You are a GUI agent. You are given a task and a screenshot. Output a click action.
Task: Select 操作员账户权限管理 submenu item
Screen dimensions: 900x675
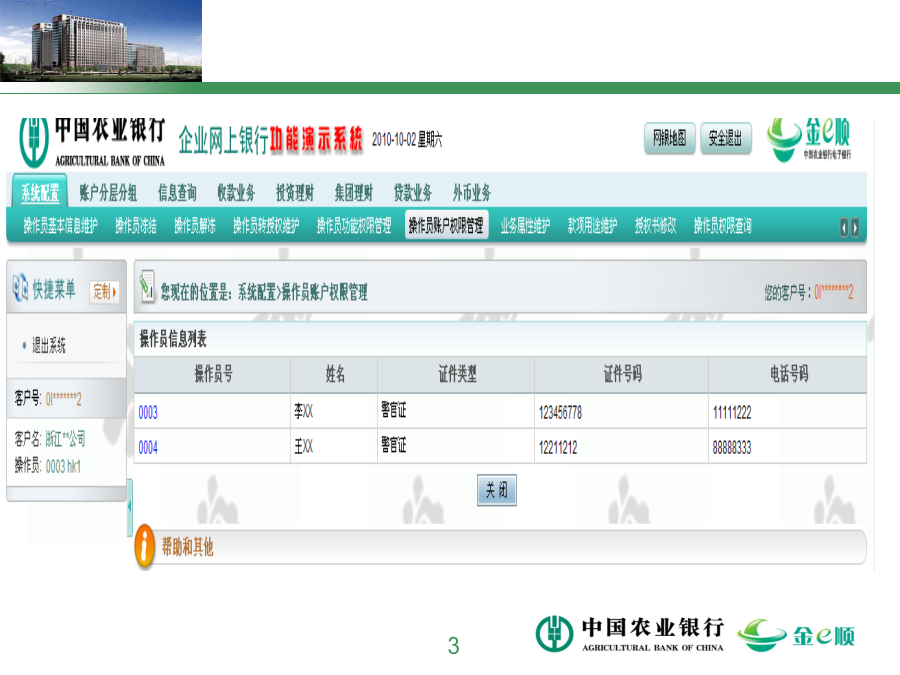pyautogui.click(x=447, y=225)
